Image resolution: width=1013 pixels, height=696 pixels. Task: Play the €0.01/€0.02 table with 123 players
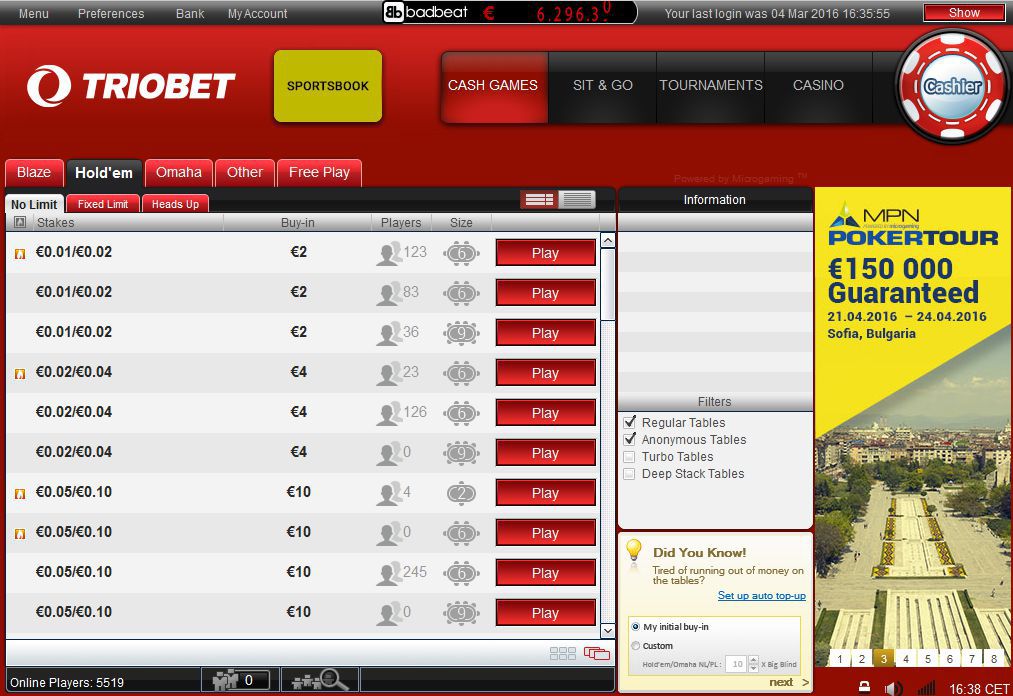tap(545, 253)
